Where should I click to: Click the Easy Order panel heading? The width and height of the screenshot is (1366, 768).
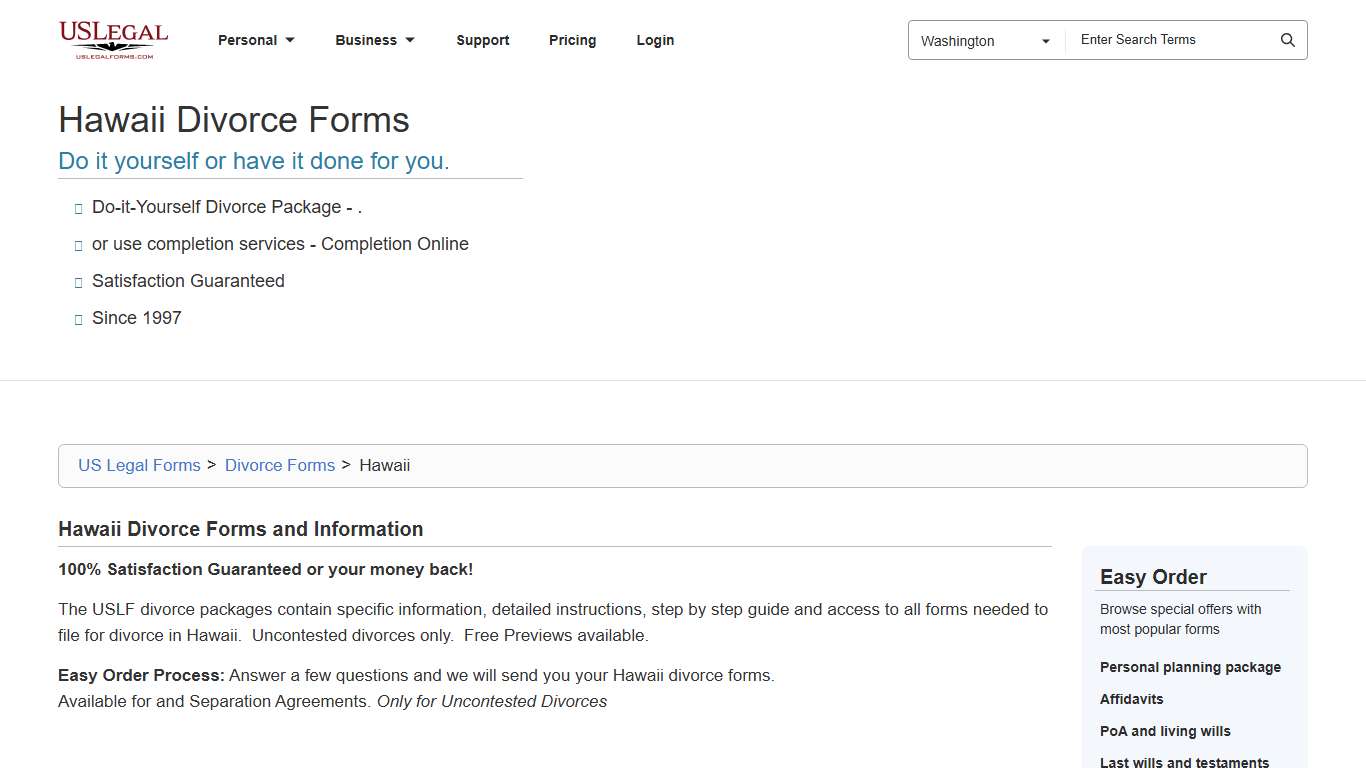1153,577
